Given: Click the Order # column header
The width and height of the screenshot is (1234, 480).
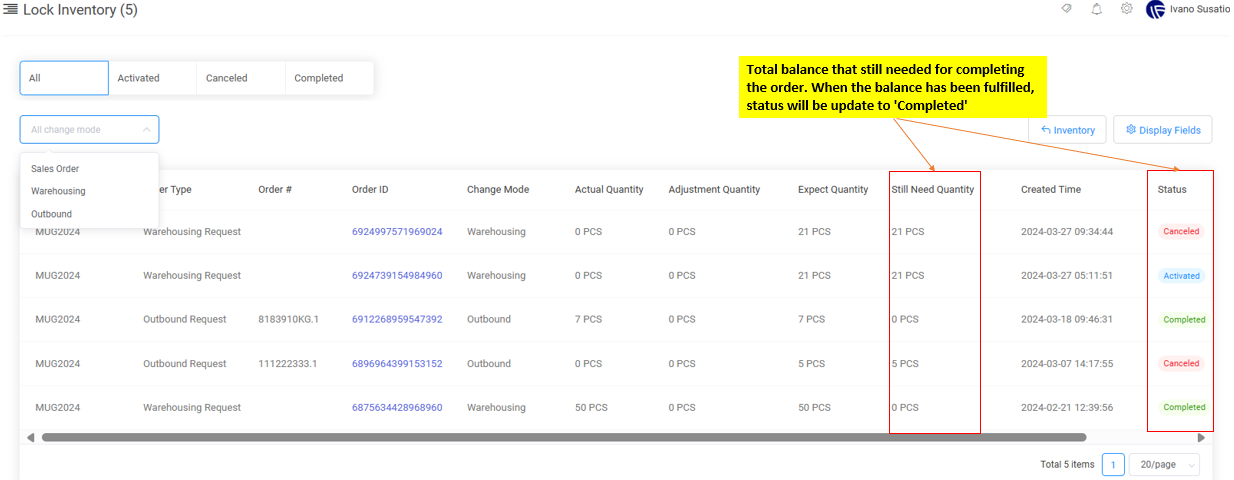Looking at the screenshot, I should point(275,189).
